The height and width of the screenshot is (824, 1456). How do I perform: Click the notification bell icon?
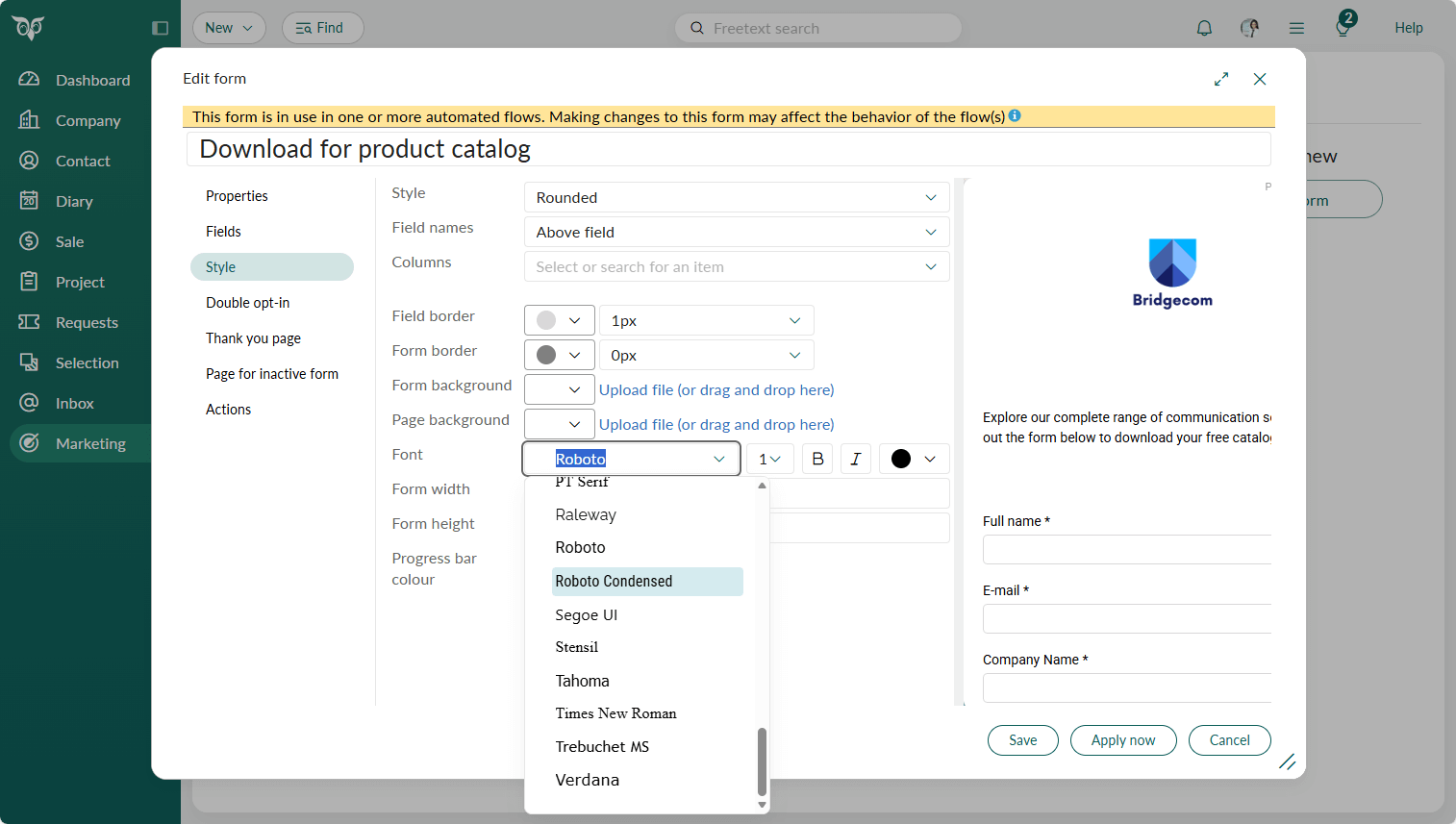point(1203,28)
